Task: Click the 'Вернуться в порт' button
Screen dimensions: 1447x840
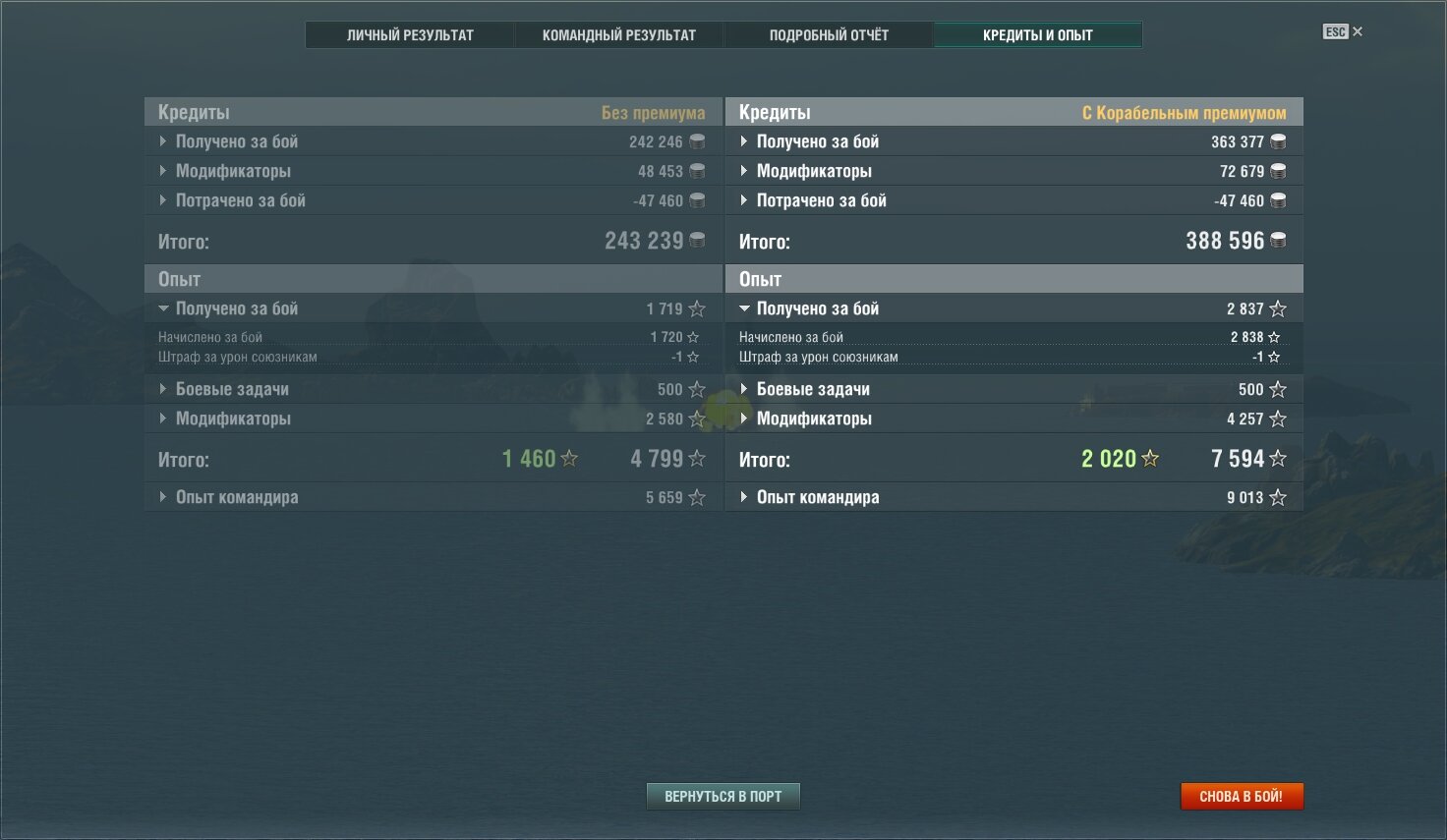Action: click(x=723, y=796)
